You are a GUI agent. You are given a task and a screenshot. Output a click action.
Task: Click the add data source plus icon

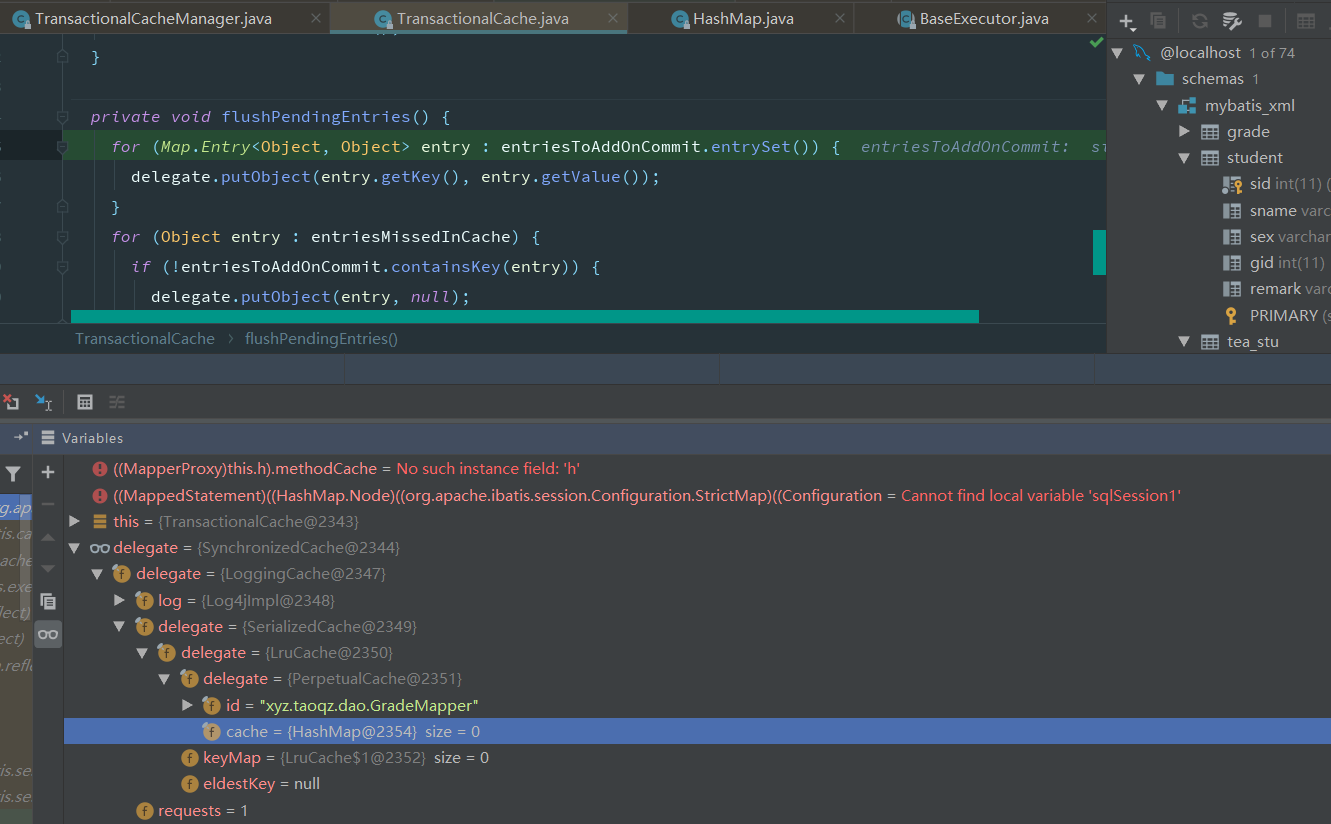coord(1127,21)
